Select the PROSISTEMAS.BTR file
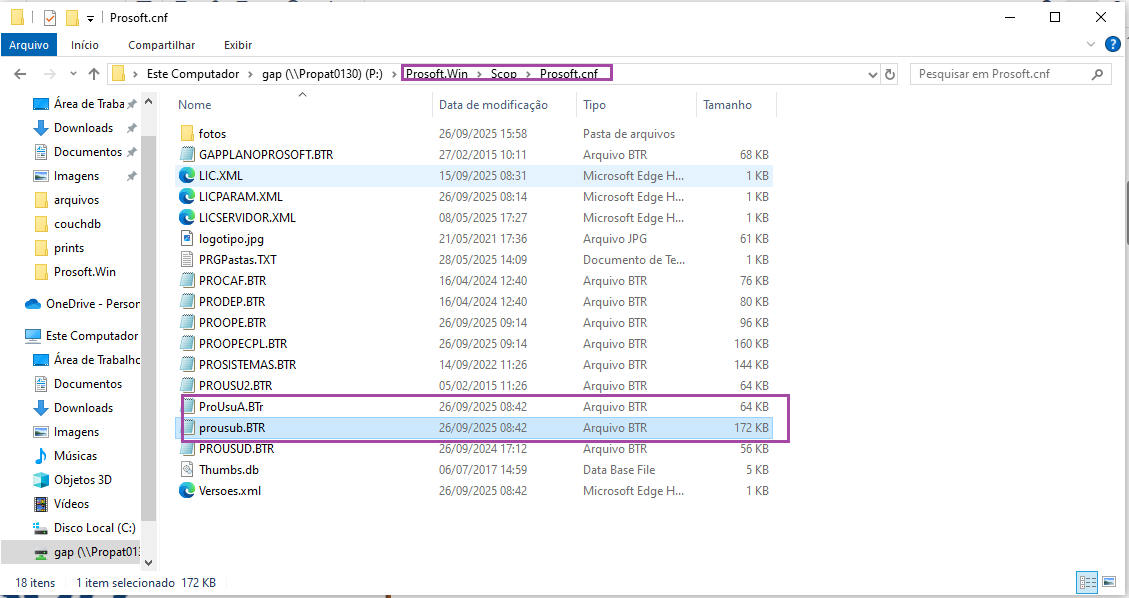1129x598 pixels. pos(475,365)
